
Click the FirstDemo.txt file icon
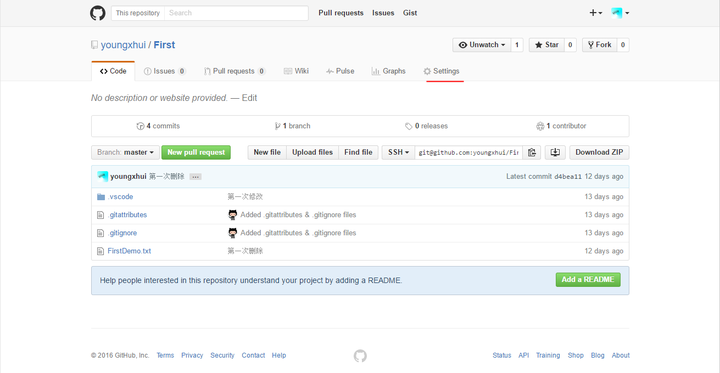101,251
